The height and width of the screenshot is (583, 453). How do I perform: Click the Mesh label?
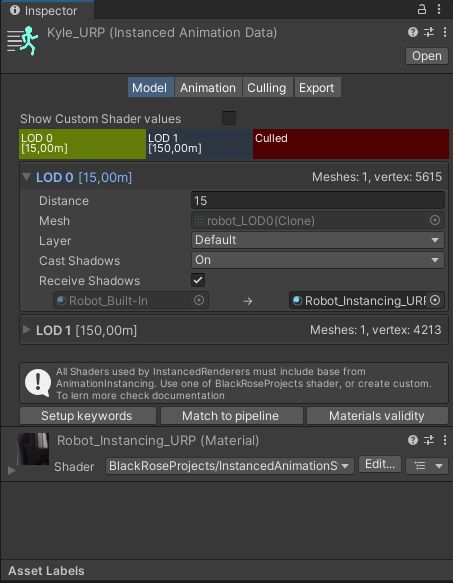click(54, 220)
